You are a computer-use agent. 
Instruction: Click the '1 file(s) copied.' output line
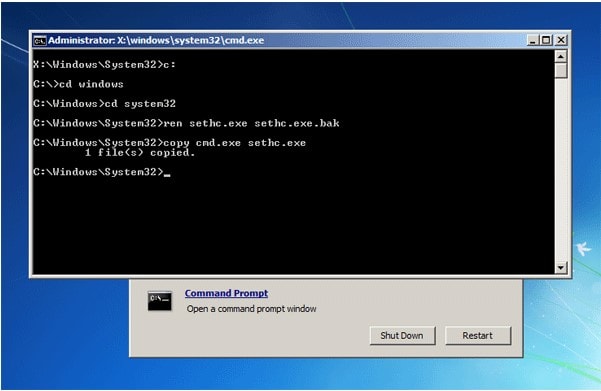[x=140, y=153]
